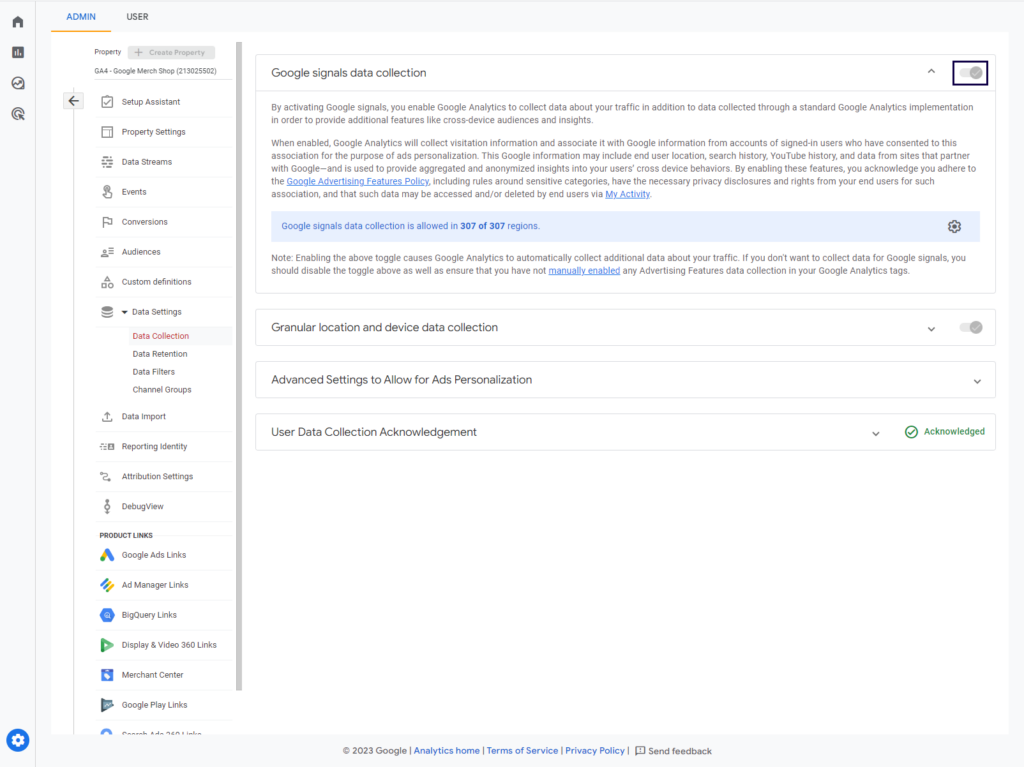Collapse the Google signals data collection section
Image resolution: width=1024 pixels, height=767 pixels.
point(931,73)
